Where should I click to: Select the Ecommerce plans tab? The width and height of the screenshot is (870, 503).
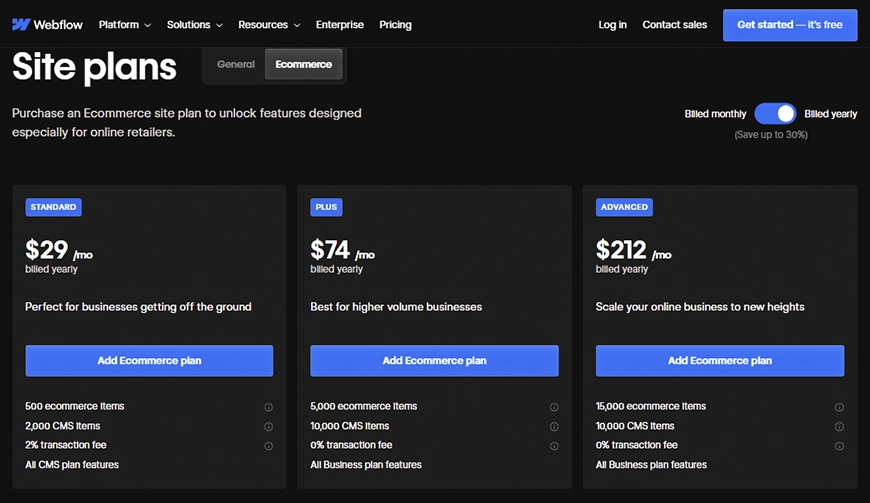click(x=304, y=64)
